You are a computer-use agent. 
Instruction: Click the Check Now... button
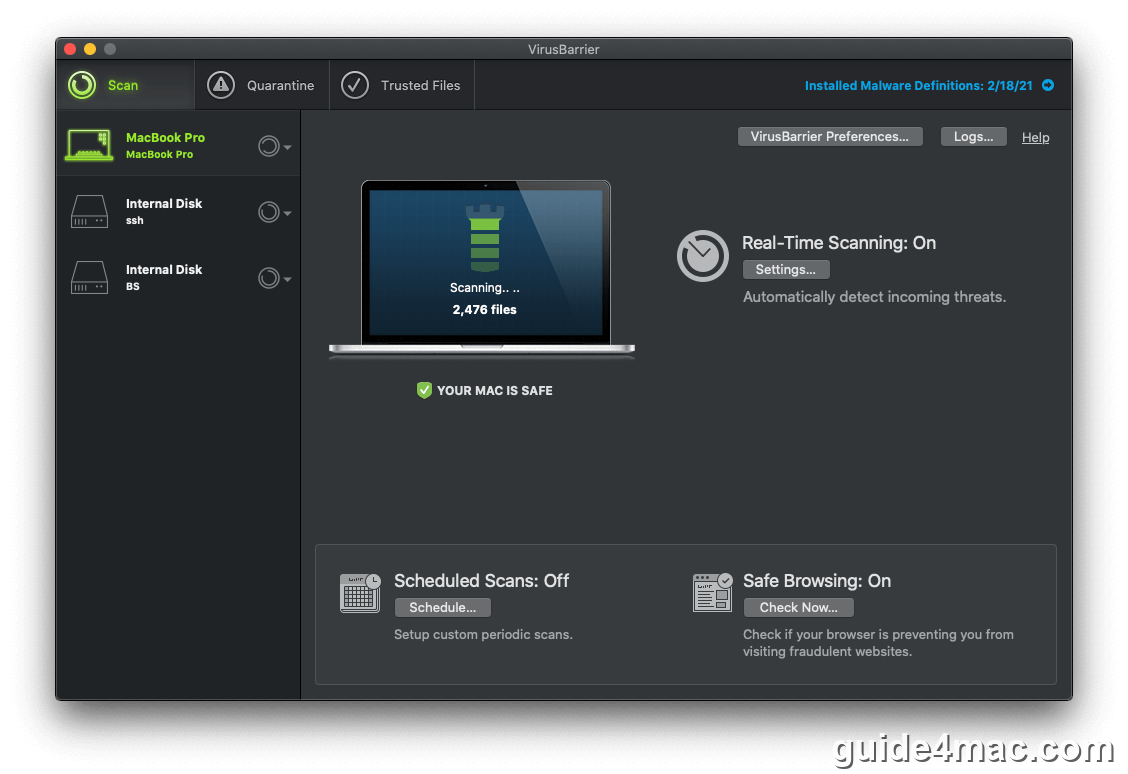[799, 608]
